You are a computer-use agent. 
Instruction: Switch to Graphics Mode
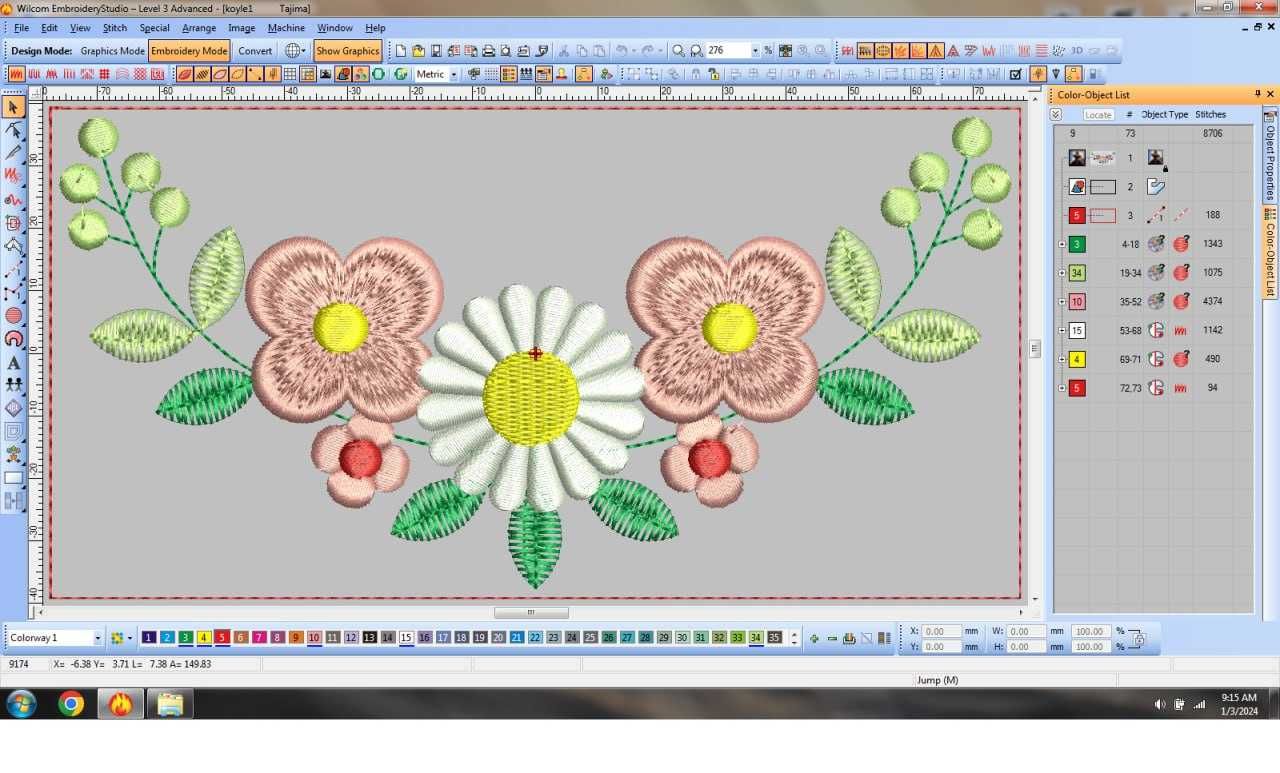(112, 51)
